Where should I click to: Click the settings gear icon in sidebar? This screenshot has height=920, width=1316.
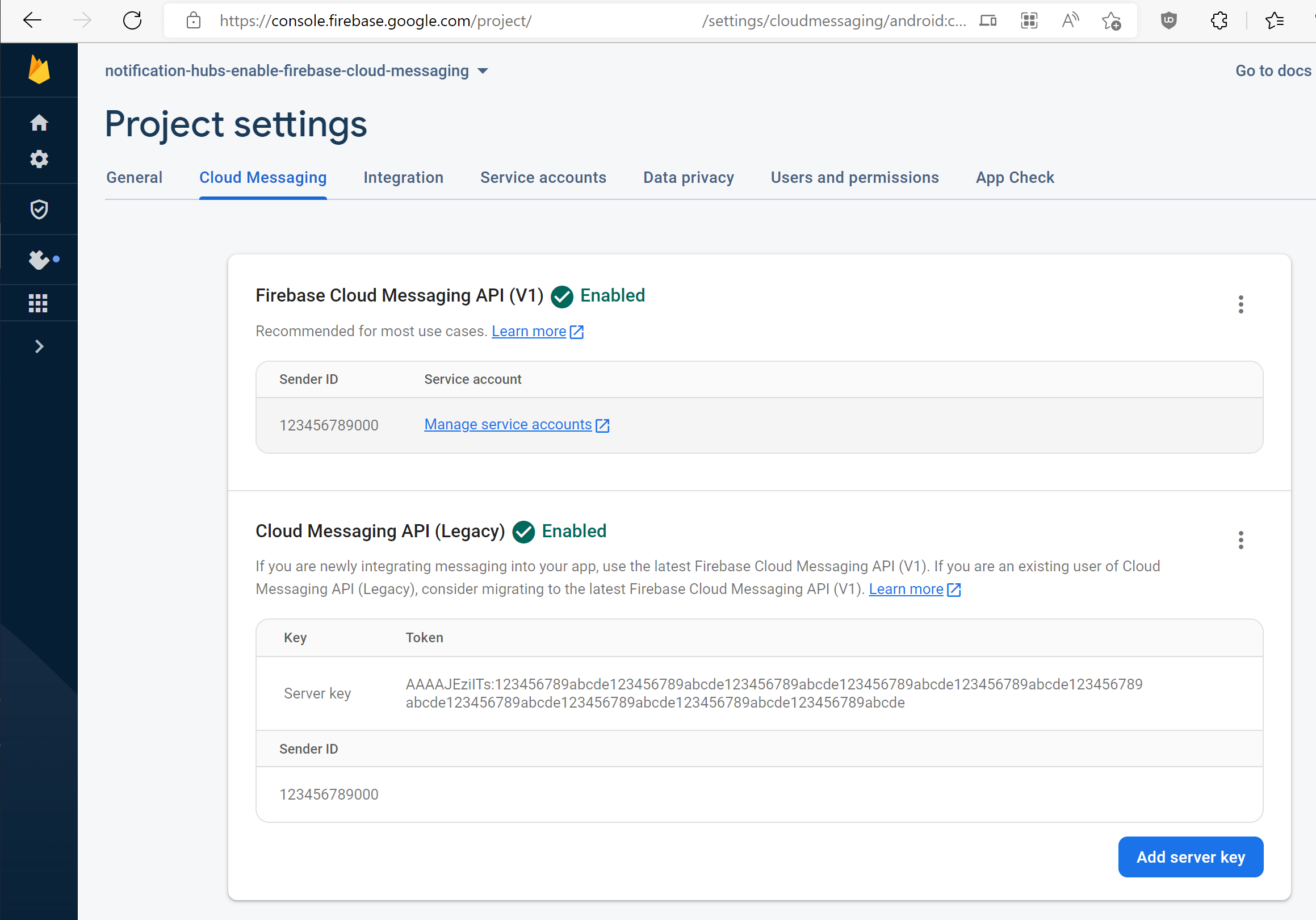tap(40, 160)
